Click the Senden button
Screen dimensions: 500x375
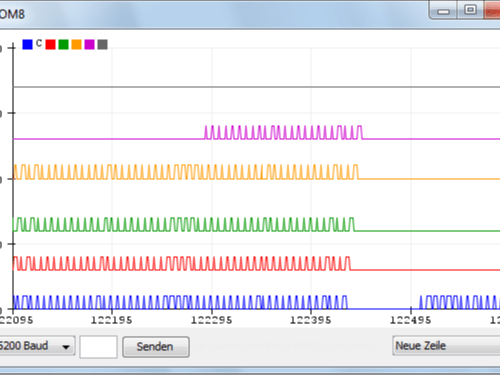(x=156, y=347)
